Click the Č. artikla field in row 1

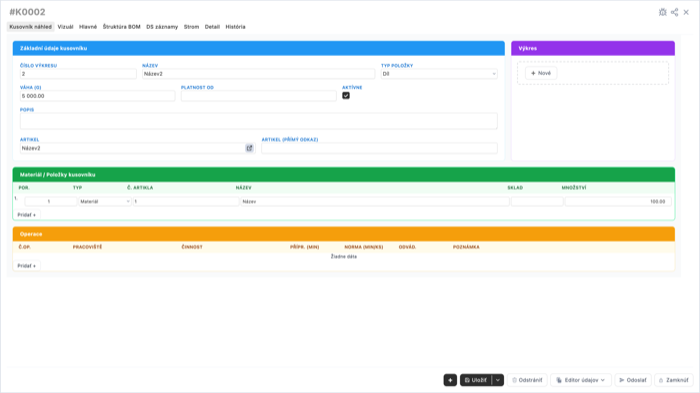tap(186, 202)
